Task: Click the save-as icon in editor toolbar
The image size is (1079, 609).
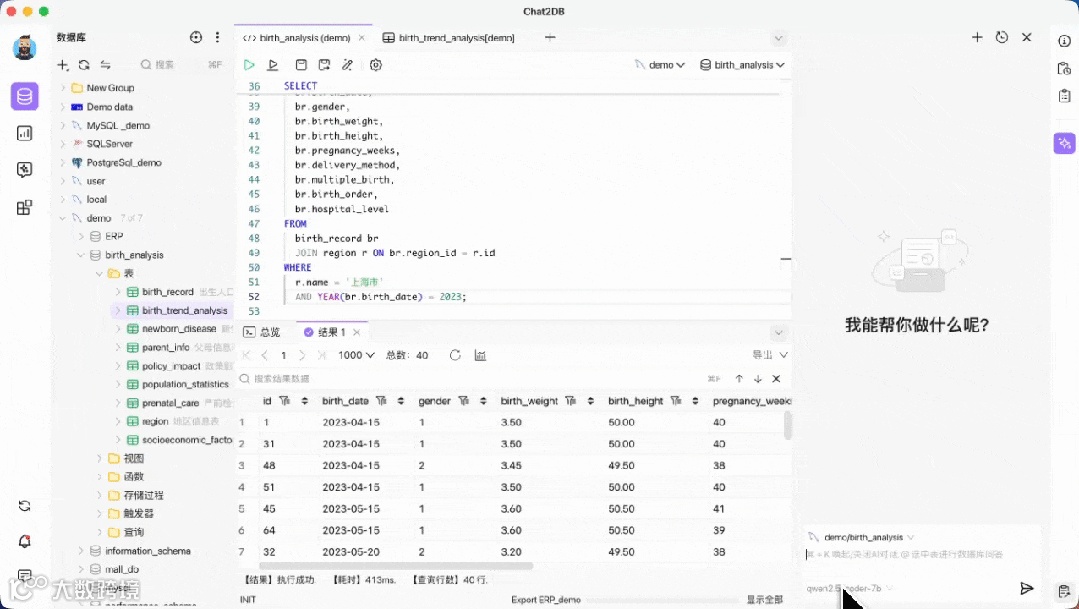Action: point(324,65)
